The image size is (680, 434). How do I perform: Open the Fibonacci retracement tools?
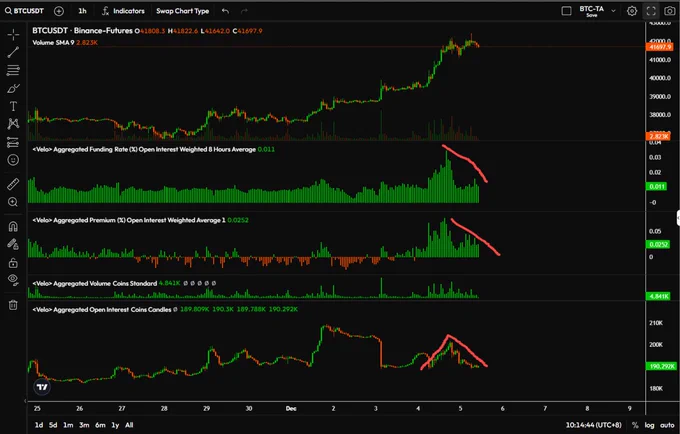[13, 70]
